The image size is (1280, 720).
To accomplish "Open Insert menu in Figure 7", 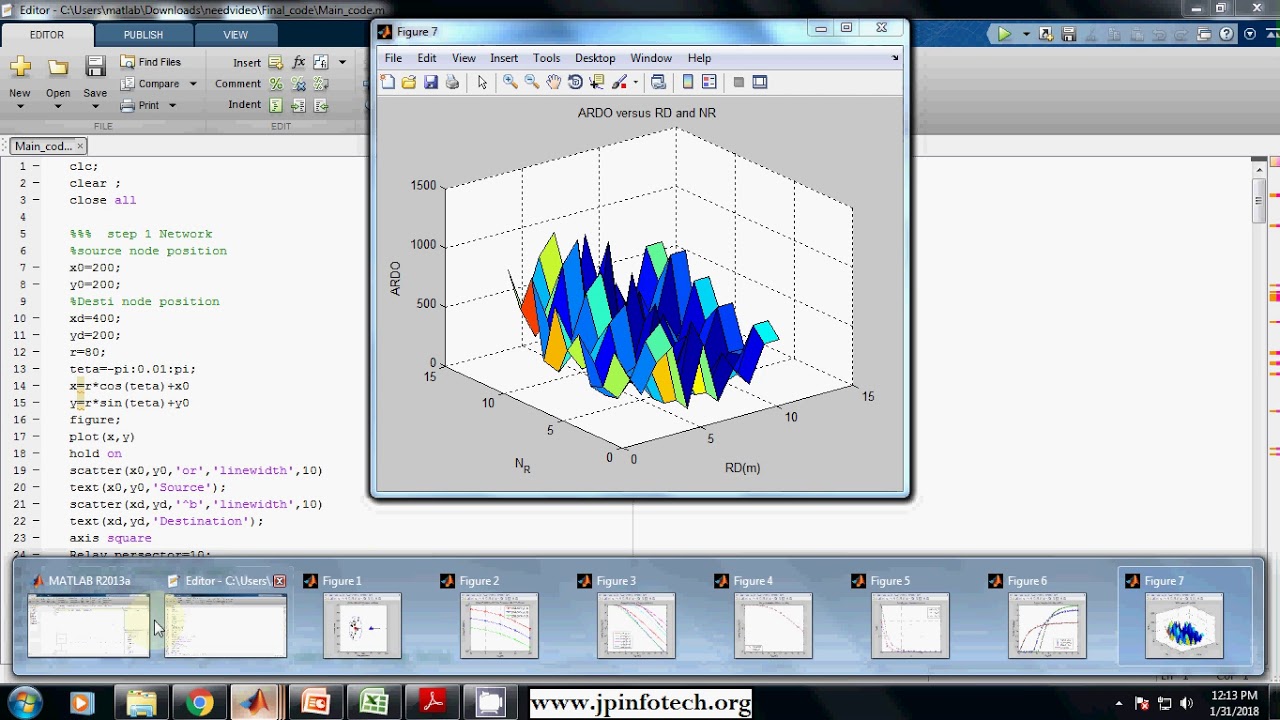I will 504,58.
